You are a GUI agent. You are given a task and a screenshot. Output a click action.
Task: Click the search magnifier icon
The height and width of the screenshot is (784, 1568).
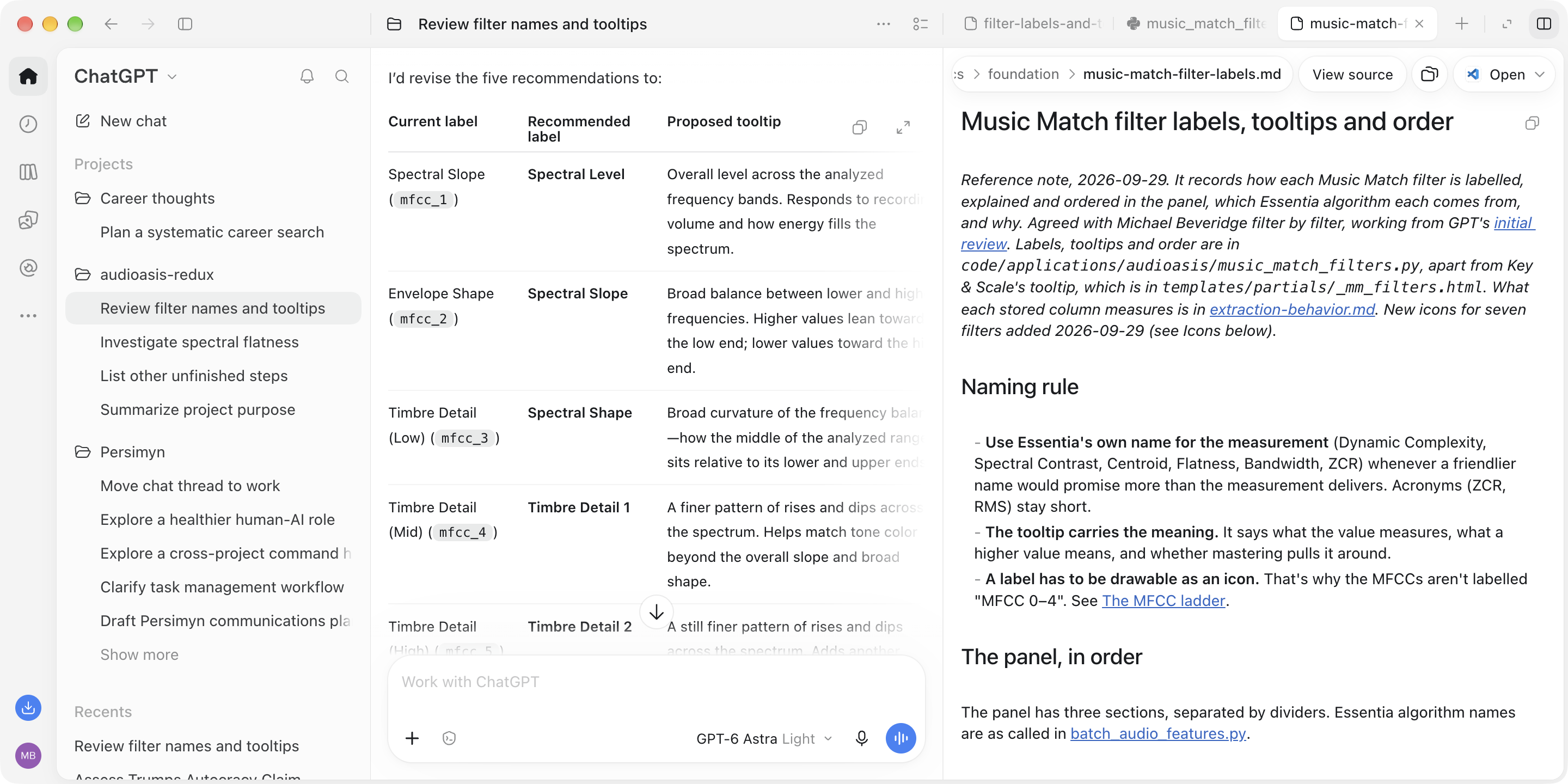pyautogui.click(x=342, y=76)
